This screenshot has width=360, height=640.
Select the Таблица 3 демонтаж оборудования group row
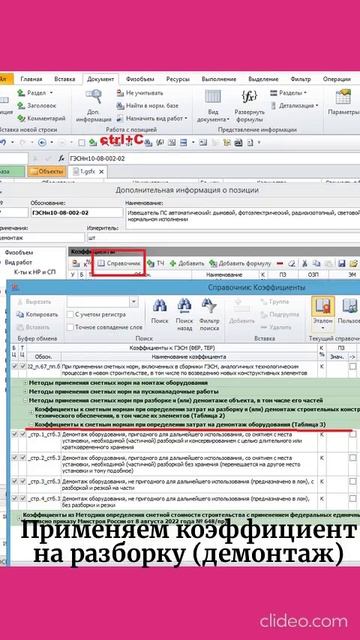pos(185,425)
